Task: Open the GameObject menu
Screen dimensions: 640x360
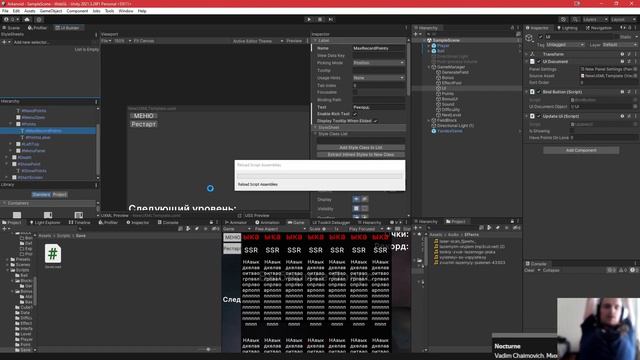Action: (x=51, y=11)
